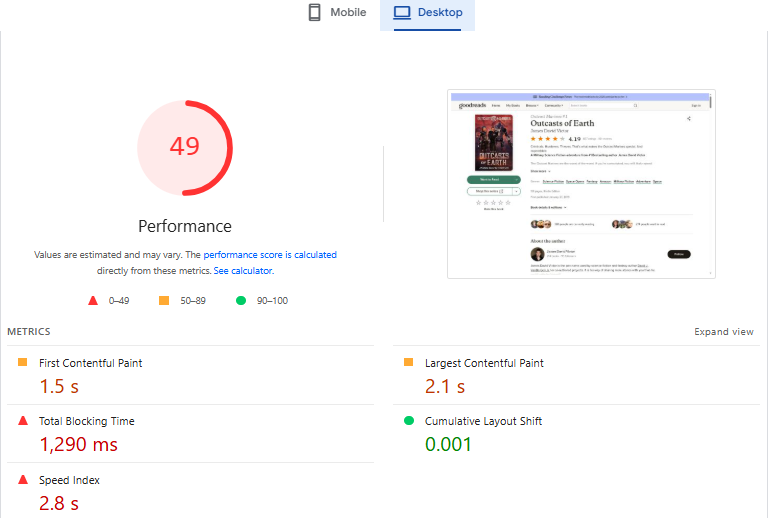
Task: Click the Largest Contentful Paint orange square icon
Action: 408,362
